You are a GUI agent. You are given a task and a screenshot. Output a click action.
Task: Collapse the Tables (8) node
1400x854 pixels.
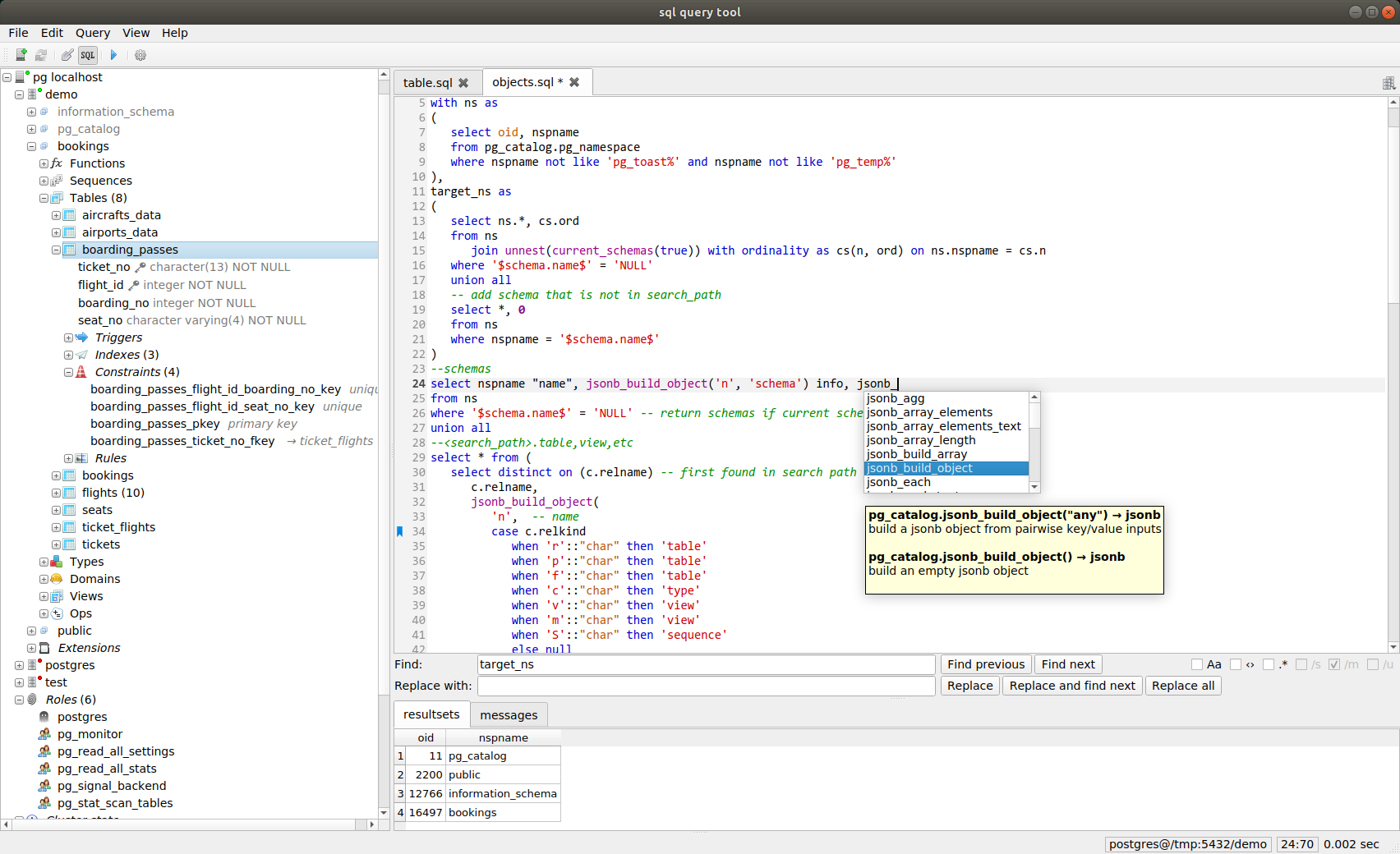pos(44,198)
